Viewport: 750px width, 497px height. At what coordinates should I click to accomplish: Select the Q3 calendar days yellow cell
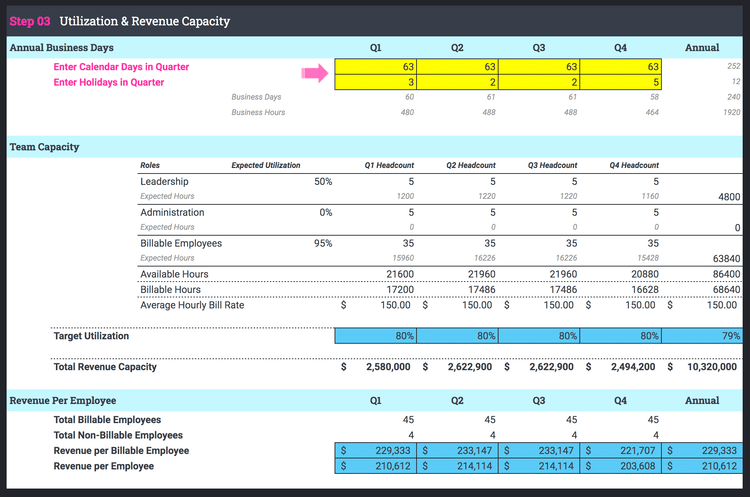click(539, 67)
